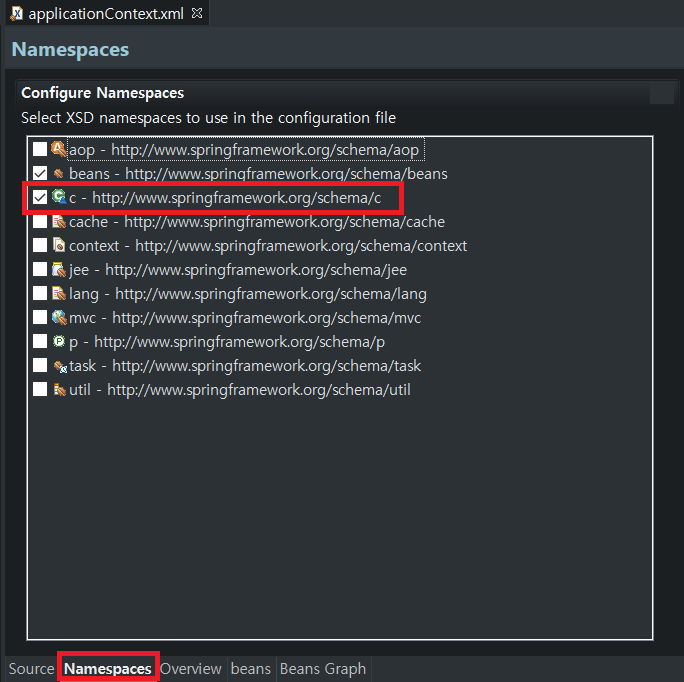The width and height of the screenshot is (684, 682).
Task: Select the schema/p URL row text
Action: click(227, 342)
